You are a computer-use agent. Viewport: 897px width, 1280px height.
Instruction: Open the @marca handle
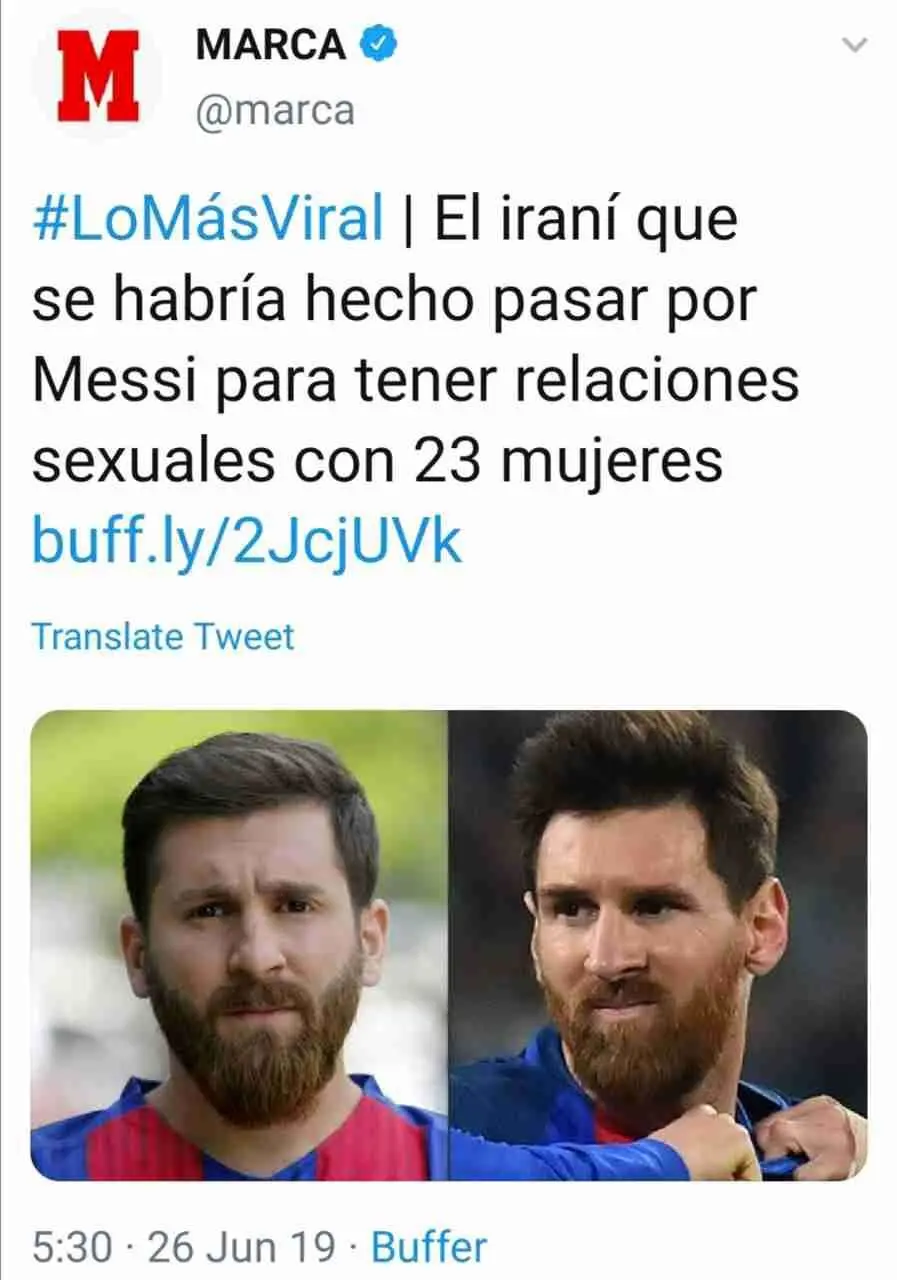coord(275,111)
